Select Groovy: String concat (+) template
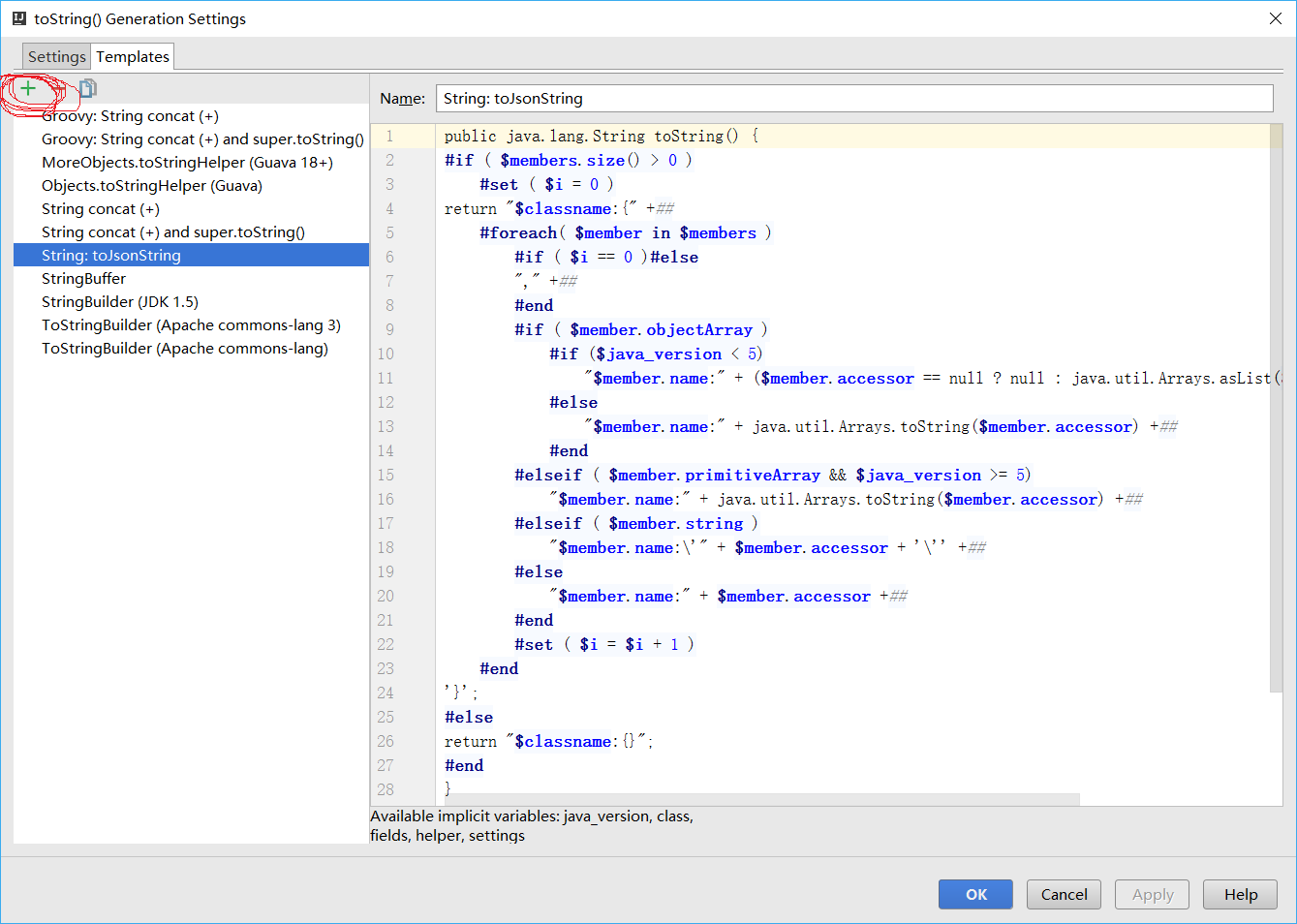 pos(130,116)
